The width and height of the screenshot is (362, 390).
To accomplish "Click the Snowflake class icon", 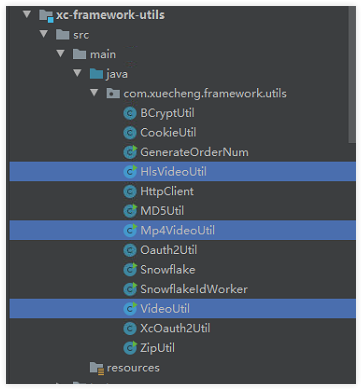I will (x=130, y=270).
